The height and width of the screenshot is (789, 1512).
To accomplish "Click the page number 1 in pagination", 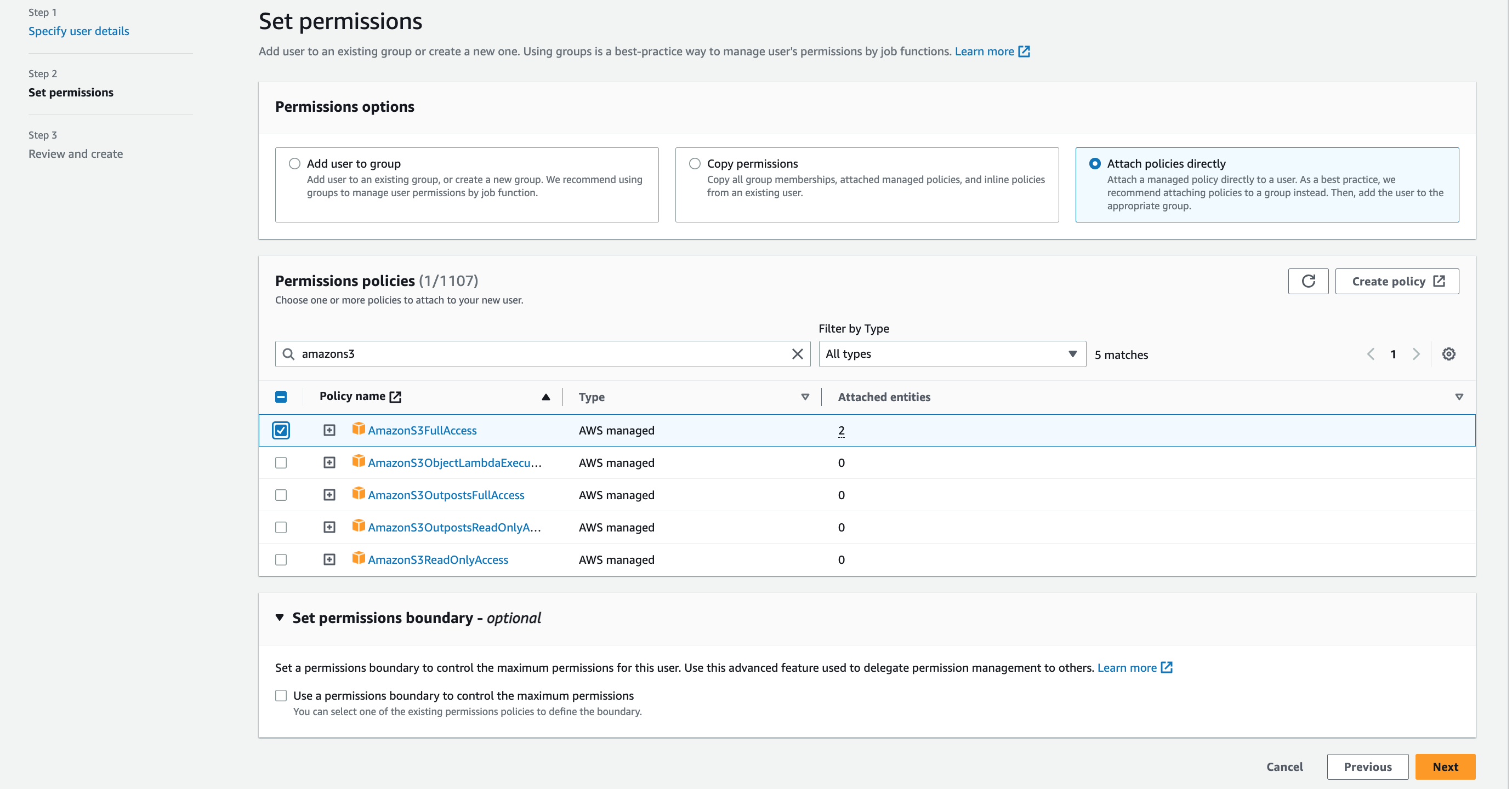I will point(1393,354).
